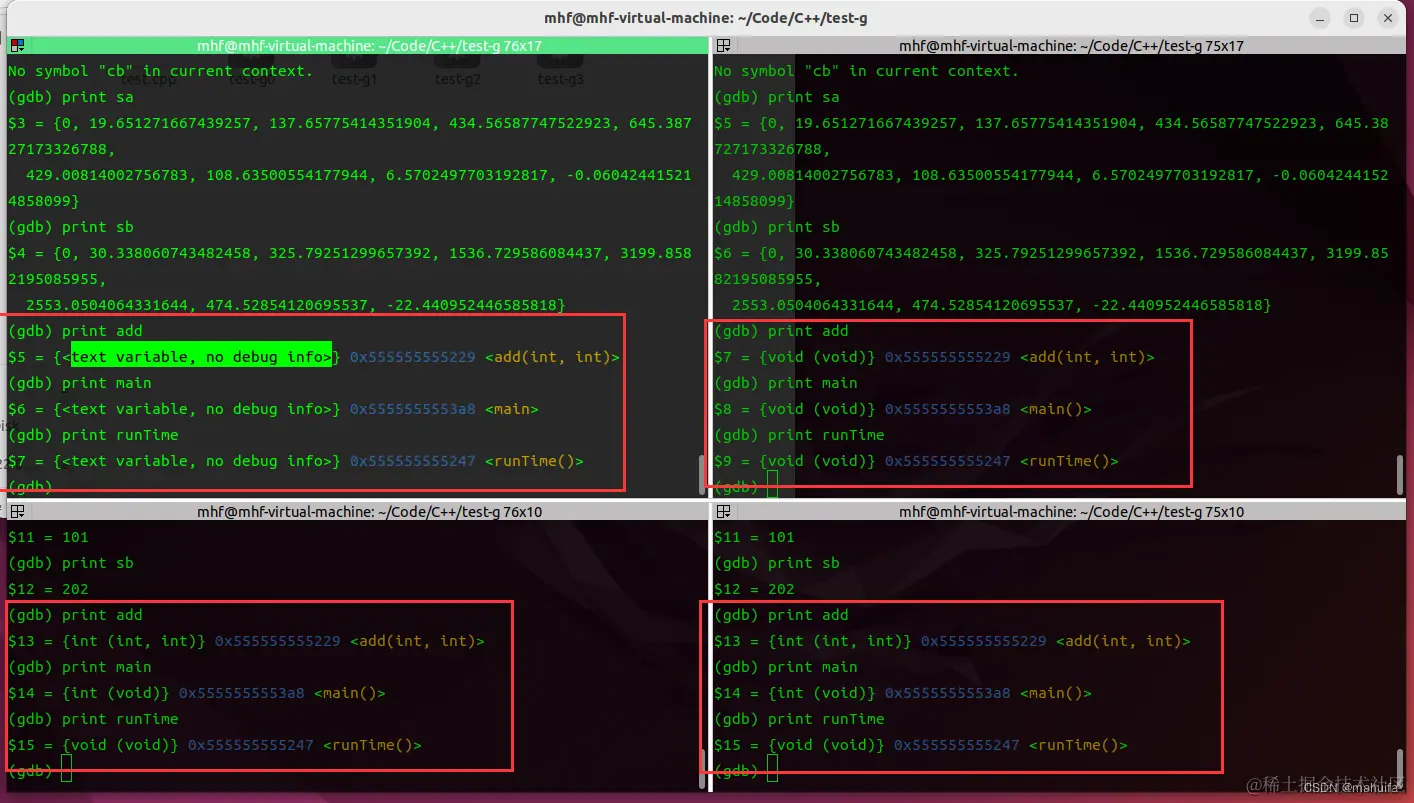Click the gdb prompt cursor in the 76x10 pane
Viewport: 1414px width, 803px height.
(x=67, y=768)
